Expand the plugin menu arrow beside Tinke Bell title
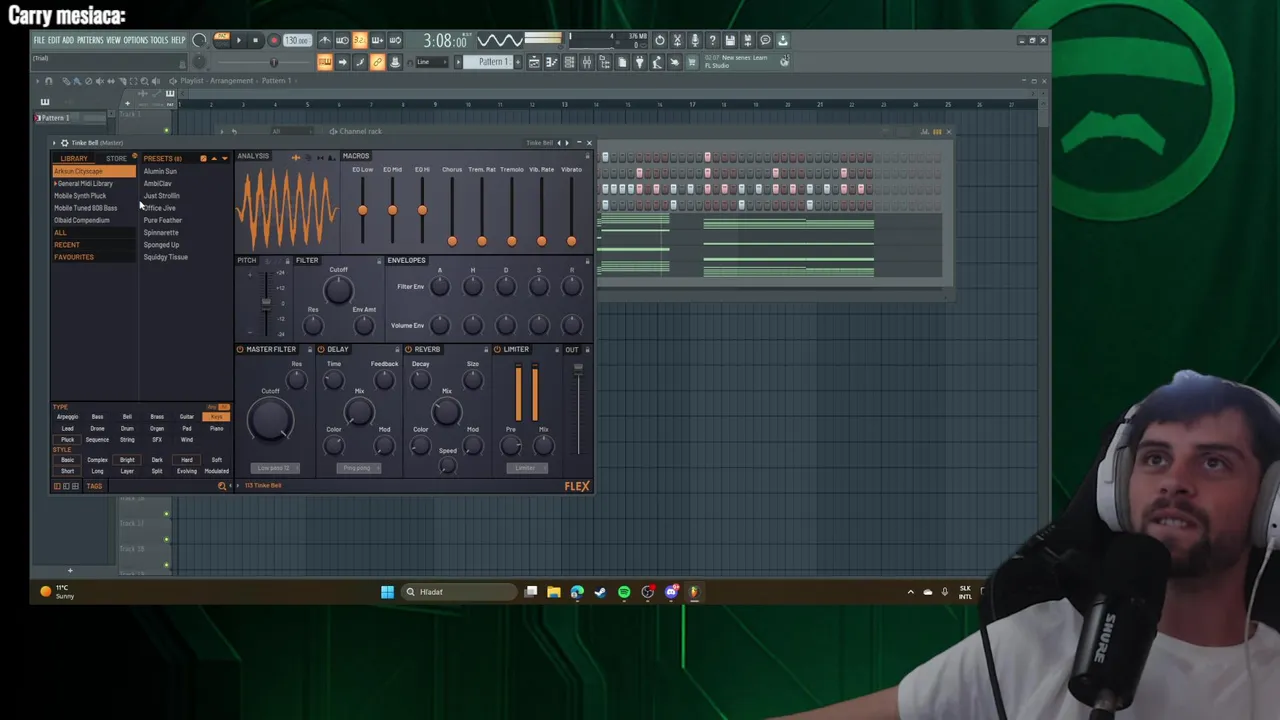Image resolution: width=1280 pixels, height=720 pixels. (54, 143)
